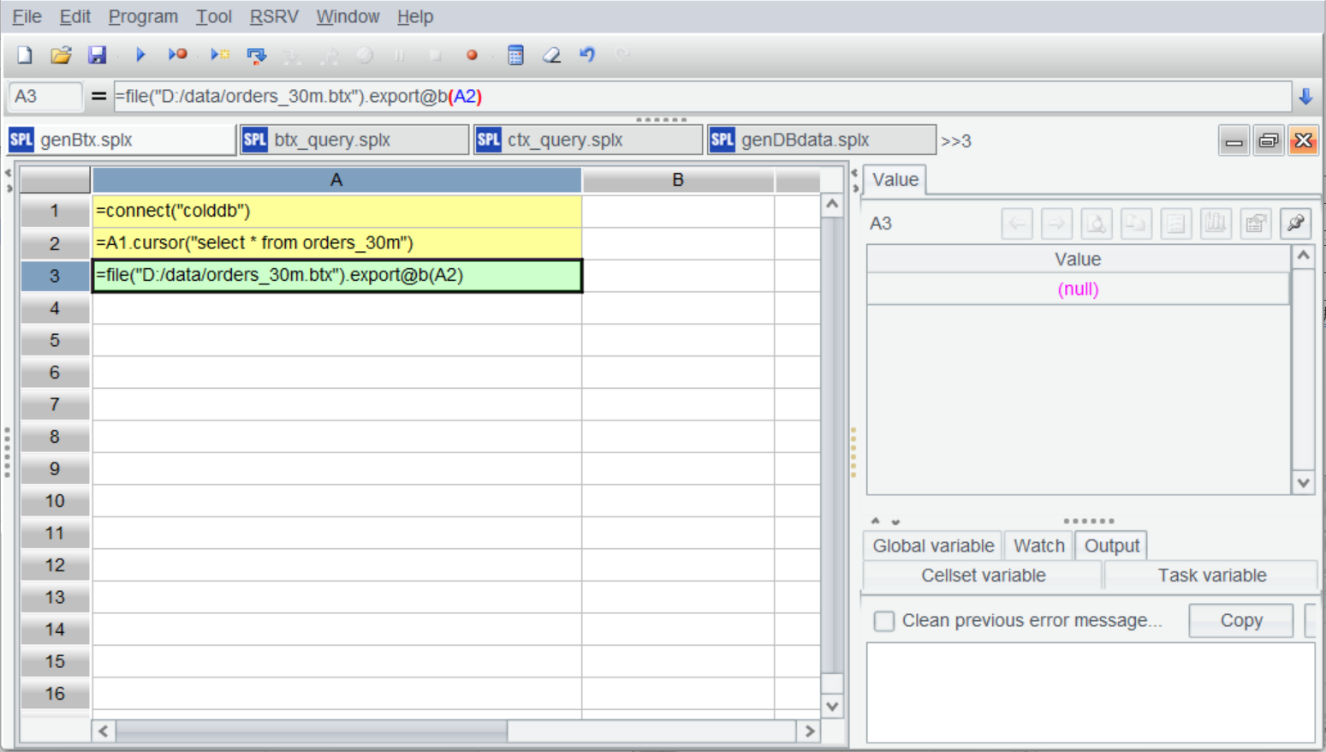Open chart drawing icon in Value panel
This screenshot has width=1326, height=752.
click(x=1216, y=224)
